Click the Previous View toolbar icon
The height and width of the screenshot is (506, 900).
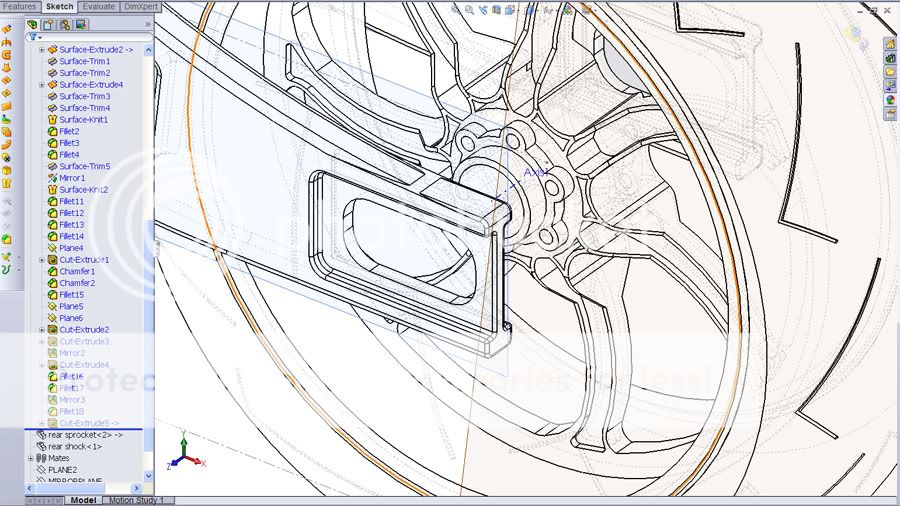coord(483,9)
